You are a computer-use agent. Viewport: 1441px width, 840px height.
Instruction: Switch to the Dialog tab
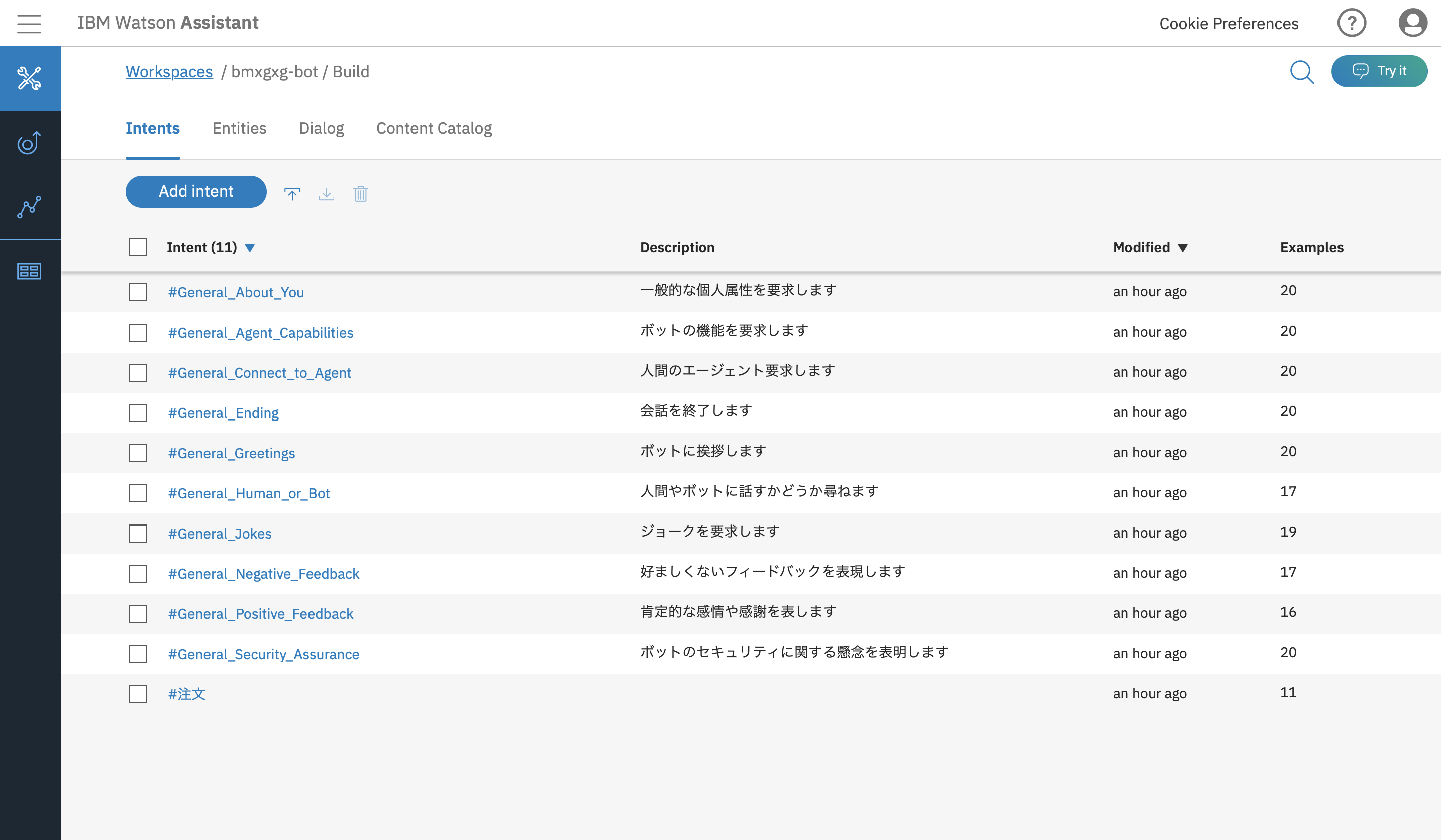322,128
